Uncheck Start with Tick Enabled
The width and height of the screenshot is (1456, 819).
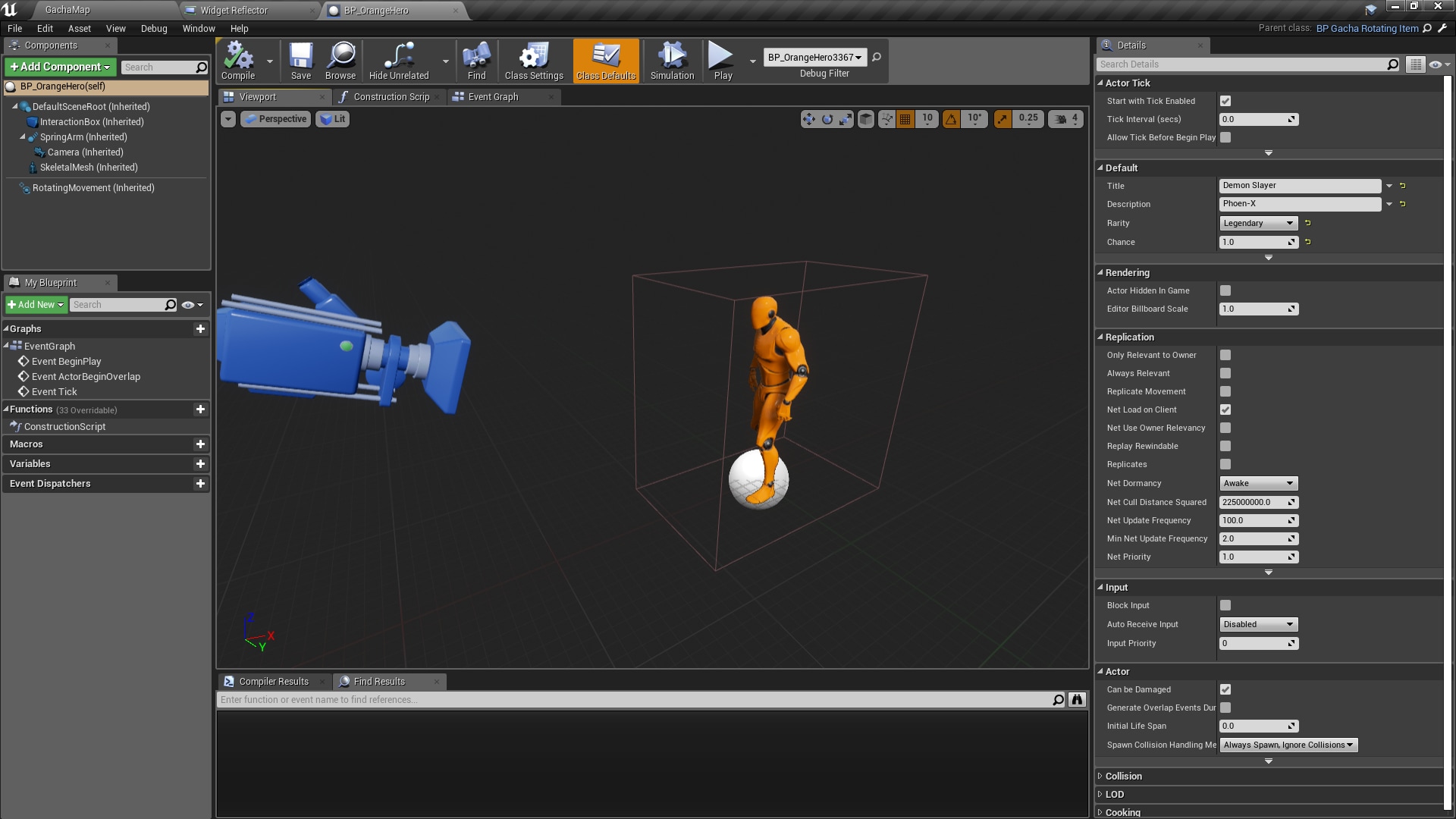tap(1225, 101)
